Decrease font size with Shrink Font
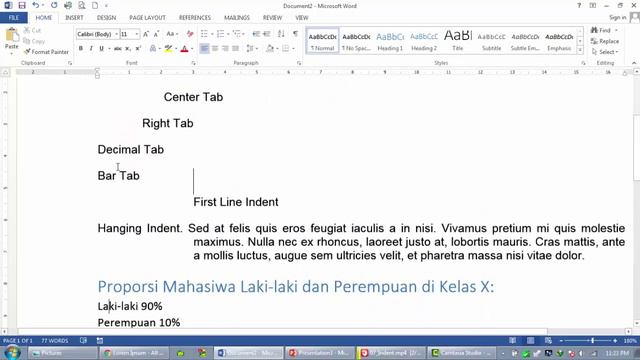 click(x=156, y=34)
